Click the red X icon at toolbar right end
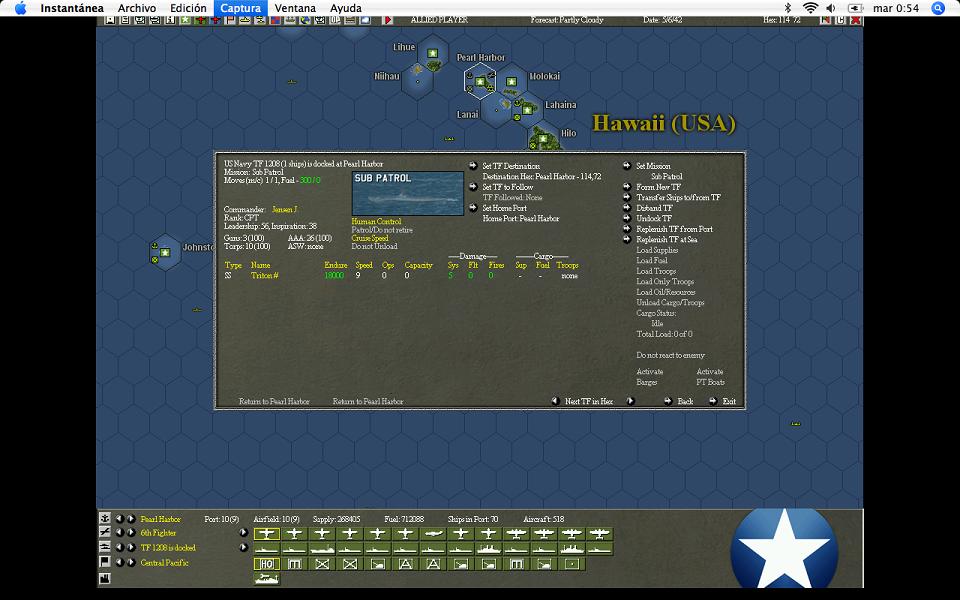Viewport: 960px width, 600px height. (x=856, y=20)
